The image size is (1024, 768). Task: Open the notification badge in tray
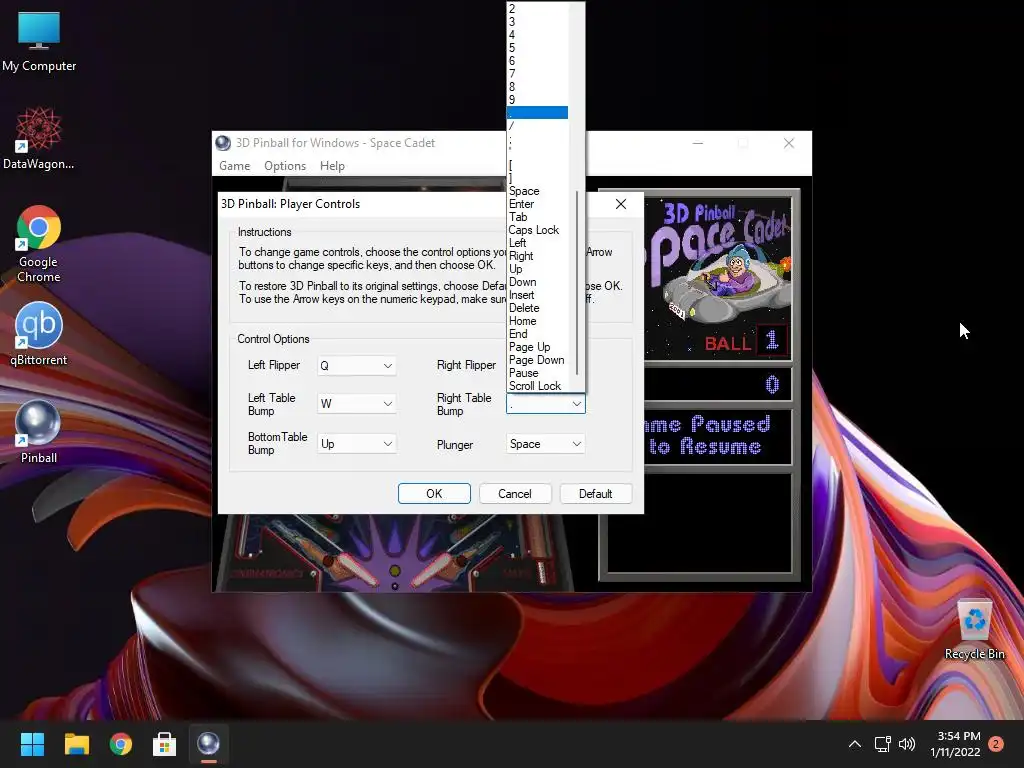(996, 744)
